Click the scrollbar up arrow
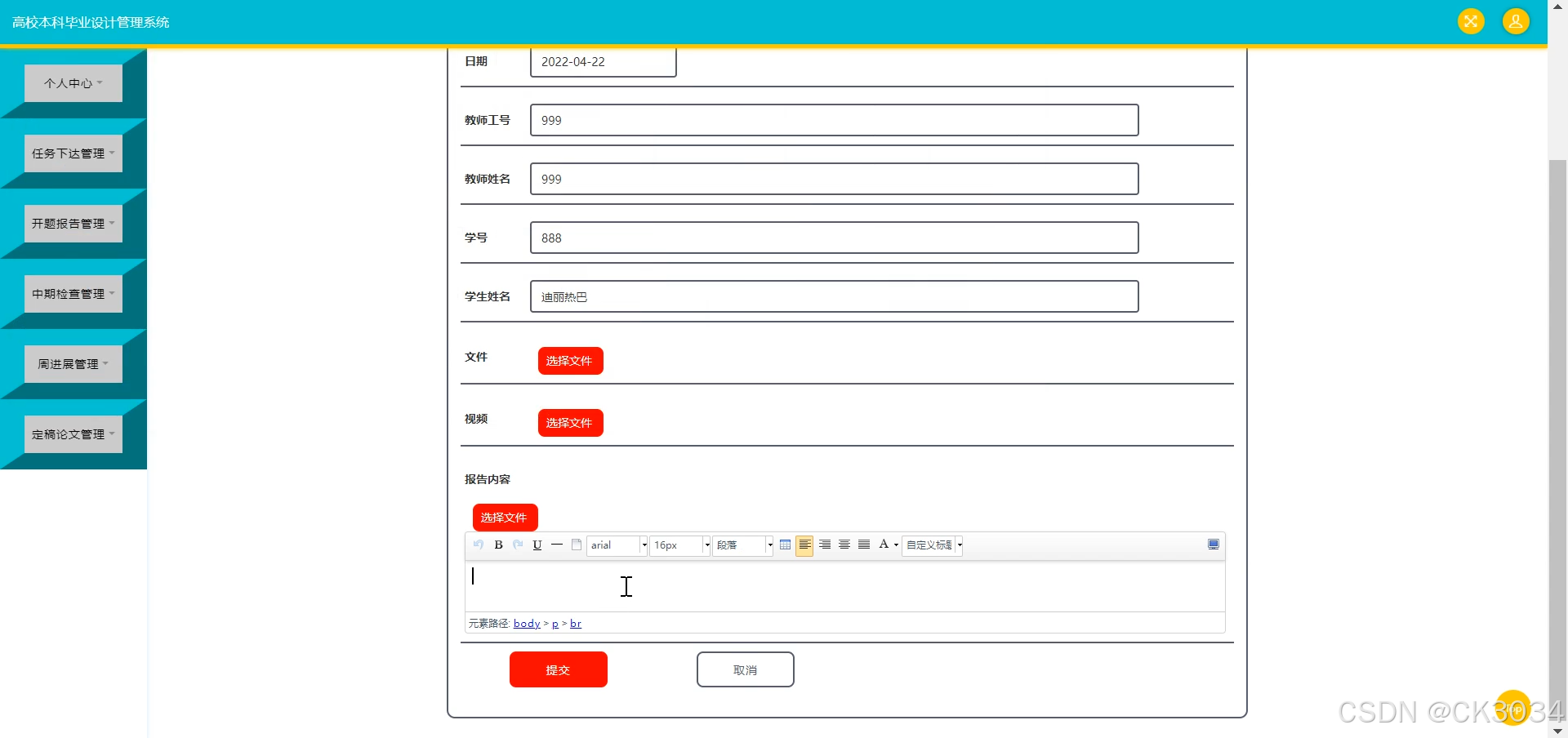1568x738 pixels. (1557, 7)
